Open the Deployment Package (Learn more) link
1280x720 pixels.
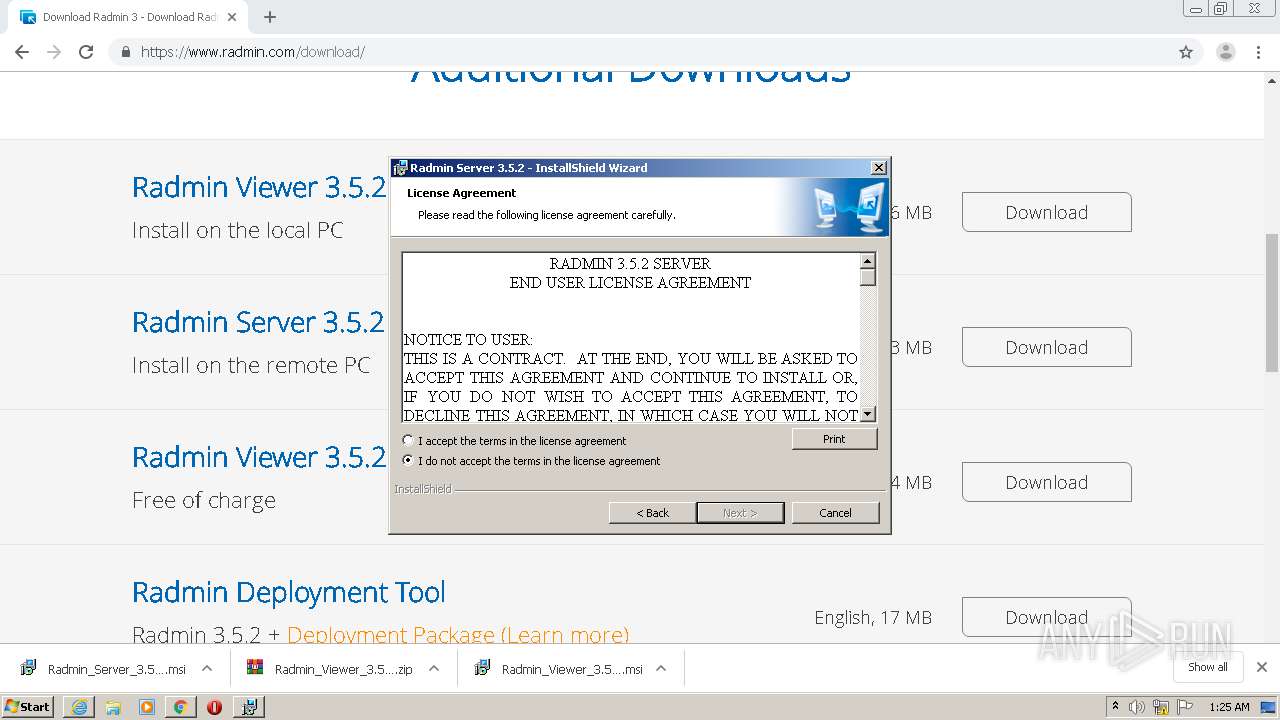point(458,635)
